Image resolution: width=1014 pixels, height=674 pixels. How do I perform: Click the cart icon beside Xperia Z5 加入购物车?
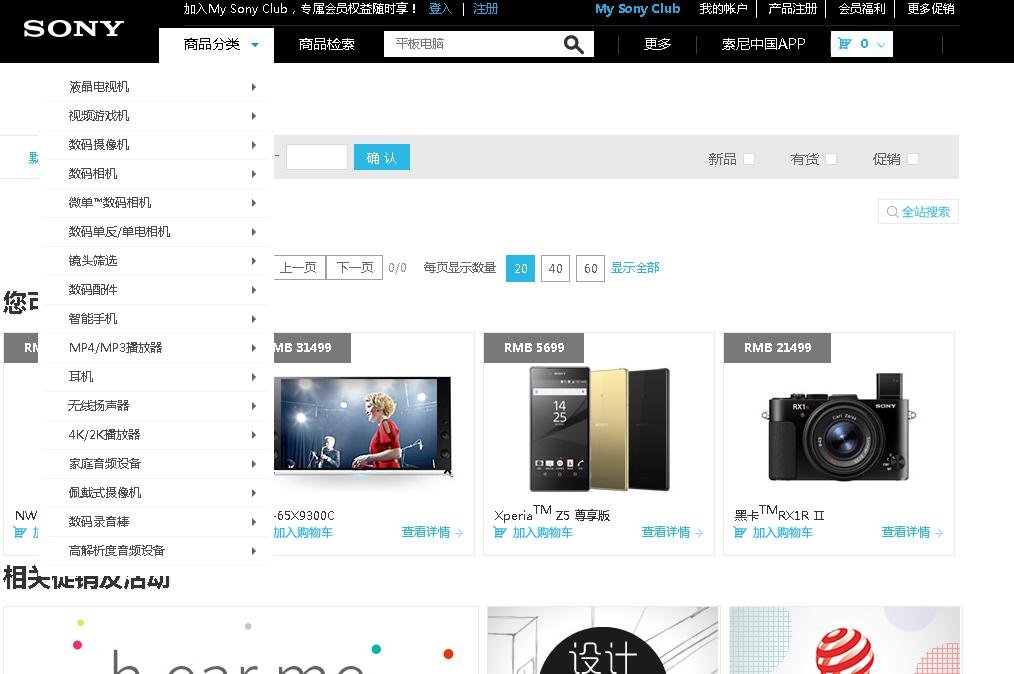[x=500, y=533]
